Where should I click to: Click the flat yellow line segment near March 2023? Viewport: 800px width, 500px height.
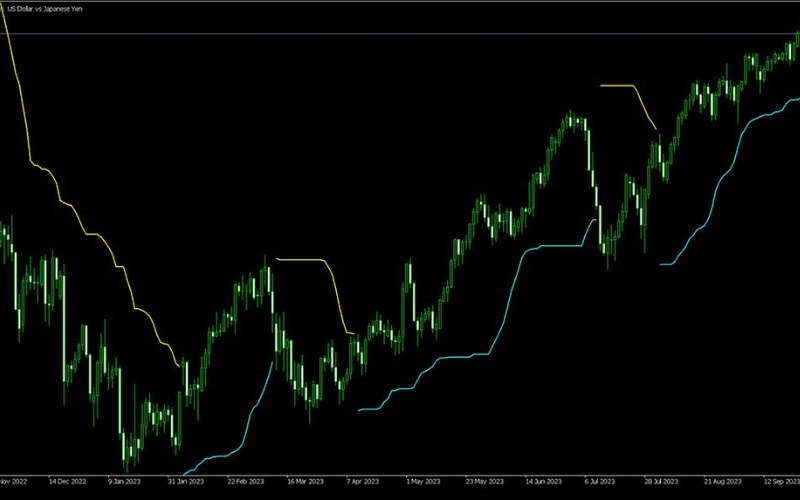point(300,260)
